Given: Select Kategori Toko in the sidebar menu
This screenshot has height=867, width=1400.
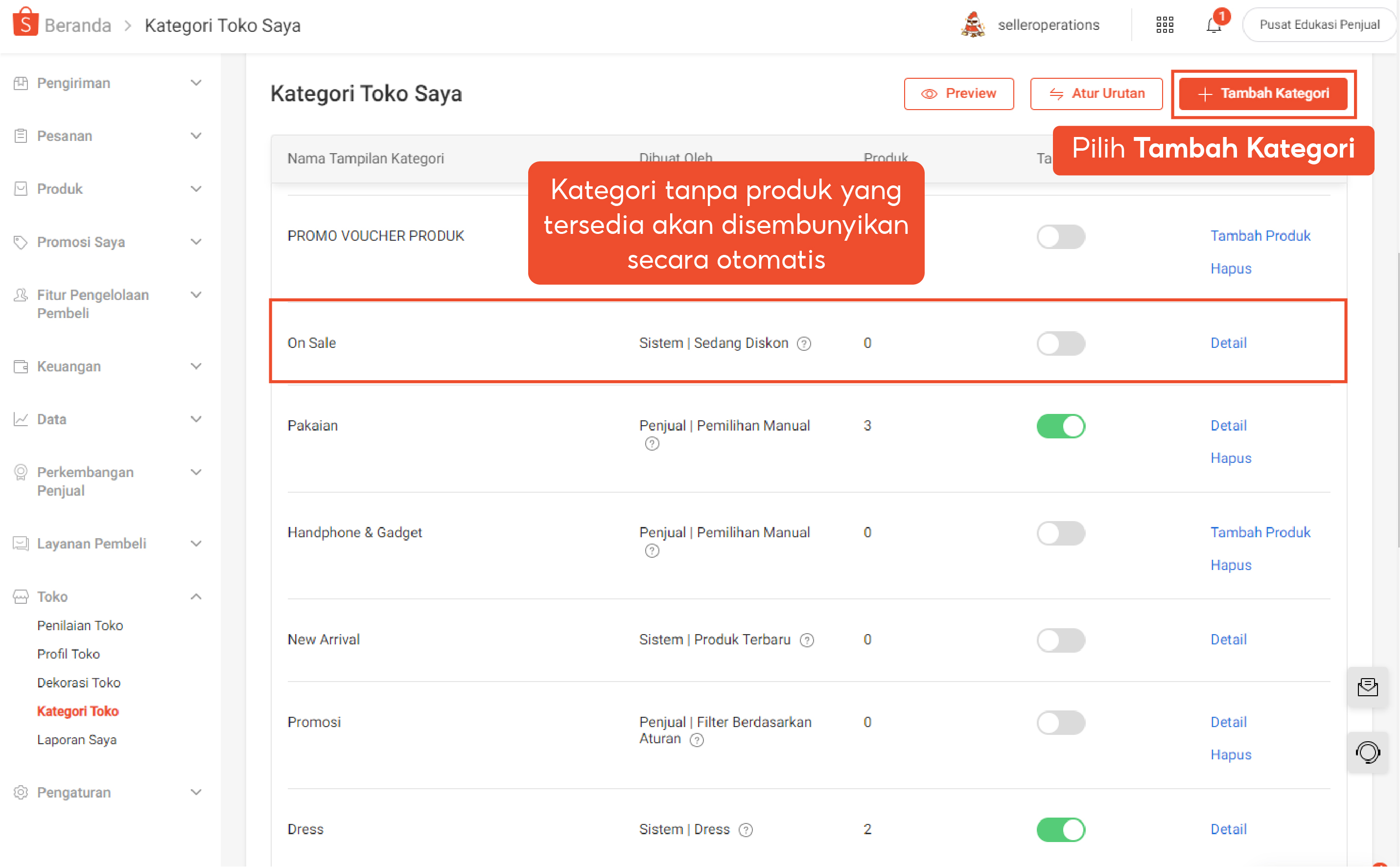Looking at the screenshot, I should pyautogui.click(x=78, y=710).
